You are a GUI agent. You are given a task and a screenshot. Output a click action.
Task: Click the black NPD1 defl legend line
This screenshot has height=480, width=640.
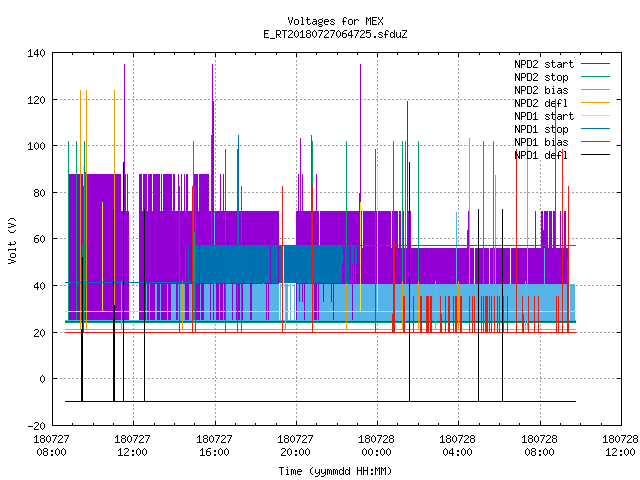click(x=595, y=155)
